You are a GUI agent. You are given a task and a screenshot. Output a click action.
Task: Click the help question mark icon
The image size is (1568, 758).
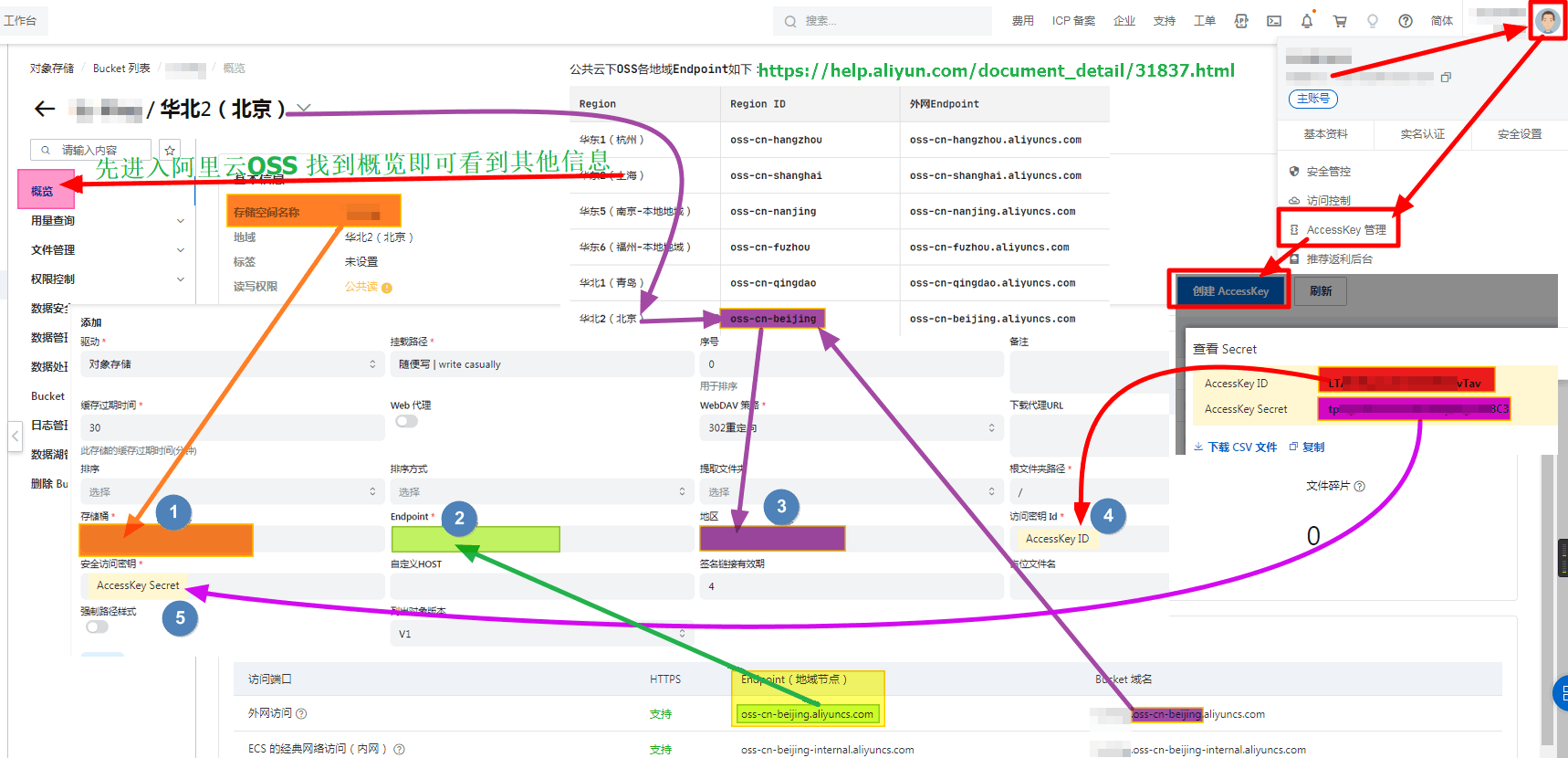coord(1406,21)
